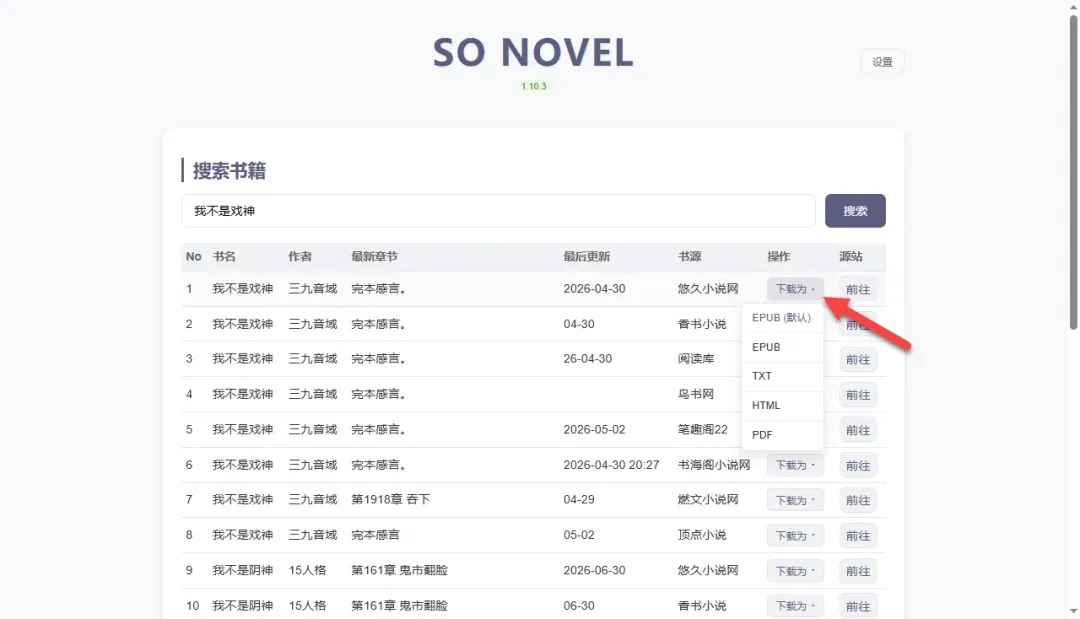The width and height of the screenshot is (1080, 619).
Task: Click the 搜索 search button
Action: tap(855, 211)
